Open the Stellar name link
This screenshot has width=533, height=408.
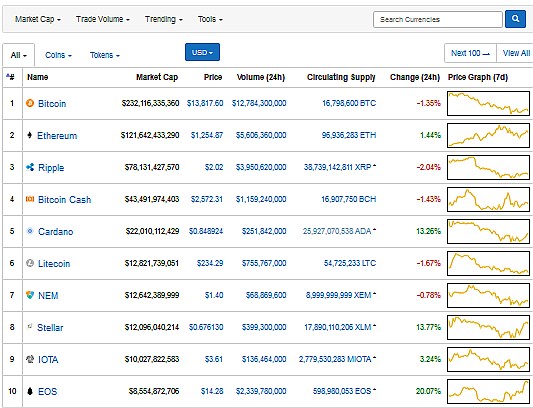click(50, 327)
